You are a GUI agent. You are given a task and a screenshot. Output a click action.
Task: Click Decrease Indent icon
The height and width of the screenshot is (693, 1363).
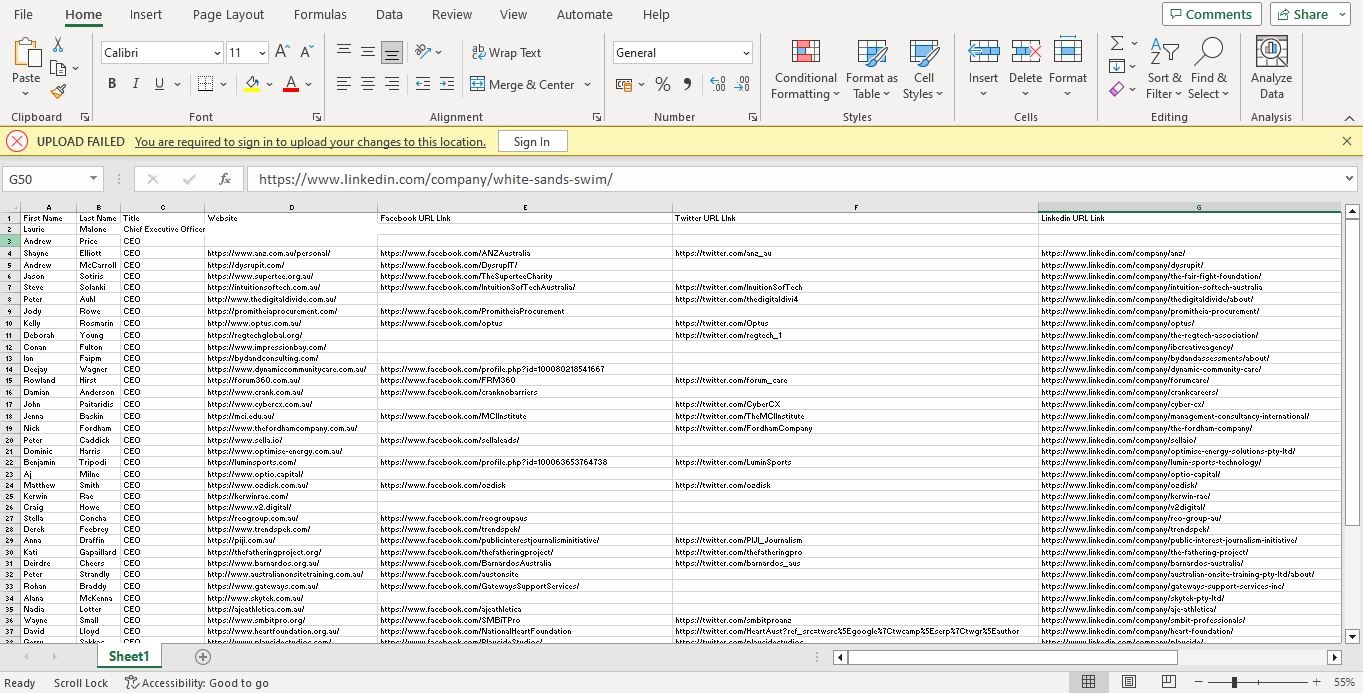[x=423, y=84]
